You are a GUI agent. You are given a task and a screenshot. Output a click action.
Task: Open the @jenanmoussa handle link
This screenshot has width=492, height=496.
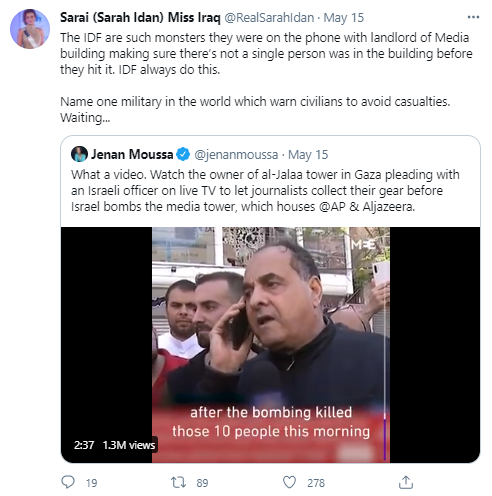(x=236, y=155)
